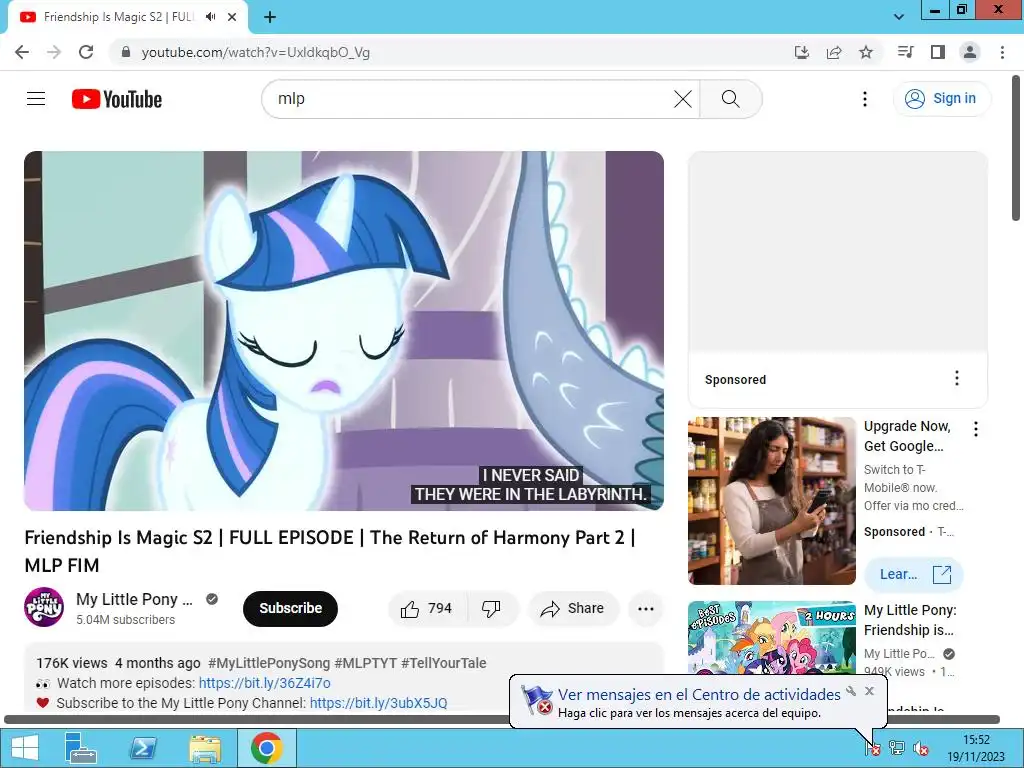Open the #MyLittlePonySong hashtag
The image size is (1024, 768).
coord(269,663)
